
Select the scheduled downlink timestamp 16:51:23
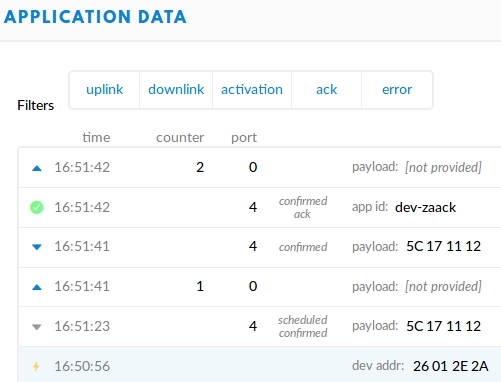[x=82, y=326]
